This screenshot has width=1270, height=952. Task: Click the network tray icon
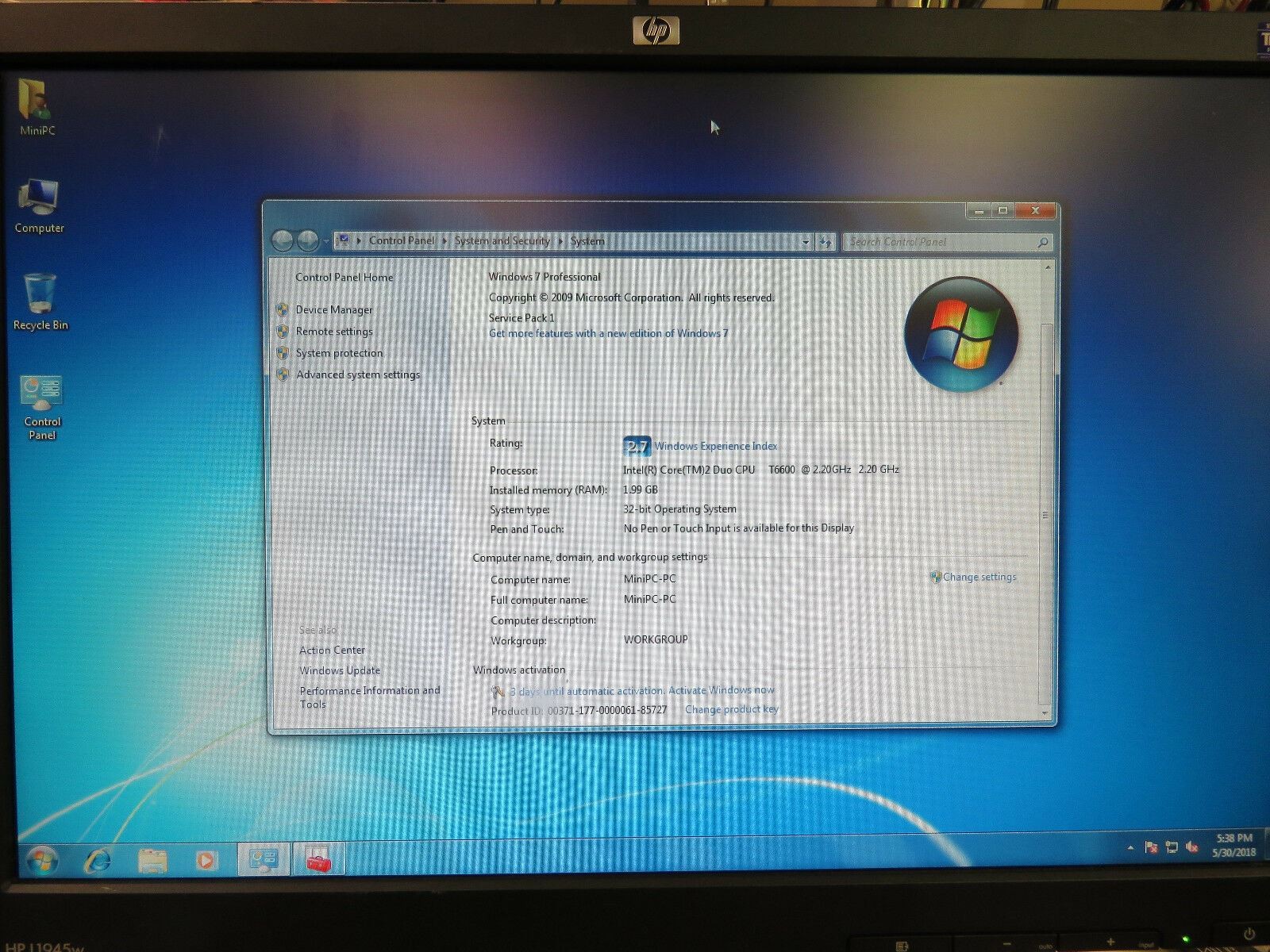1172,847
